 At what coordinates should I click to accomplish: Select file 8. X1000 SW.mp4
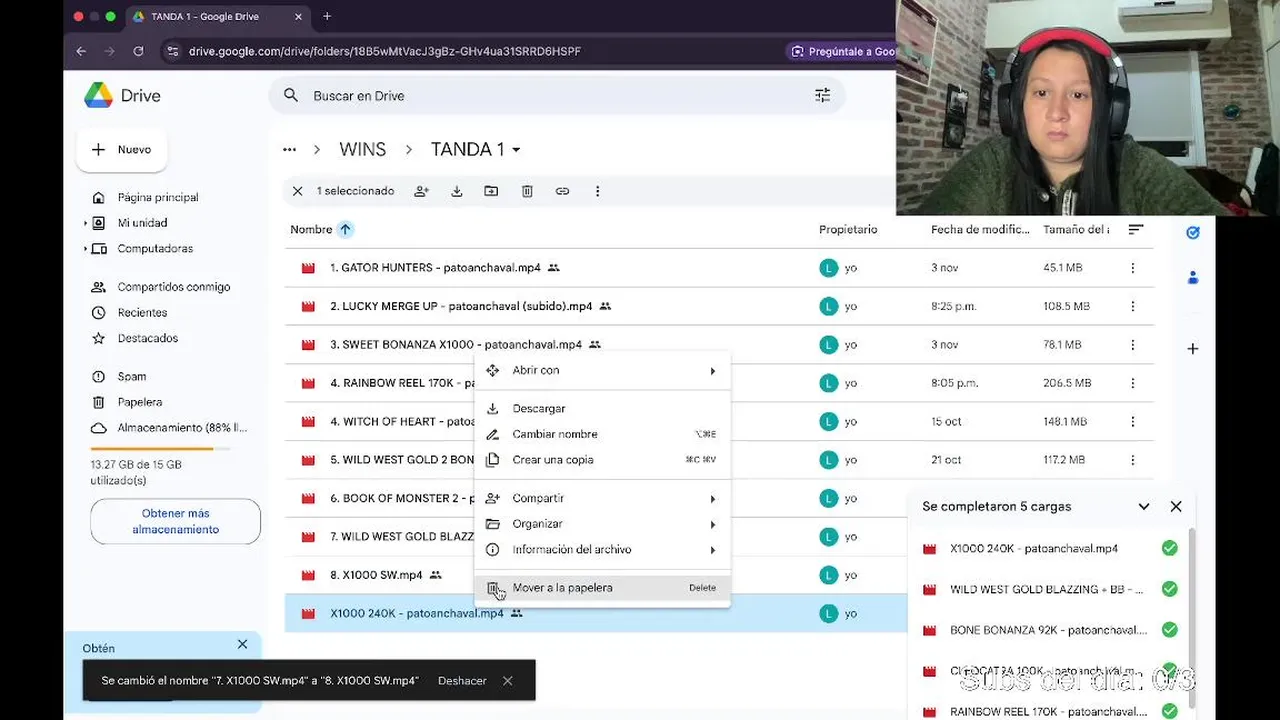tap(376, 575)
